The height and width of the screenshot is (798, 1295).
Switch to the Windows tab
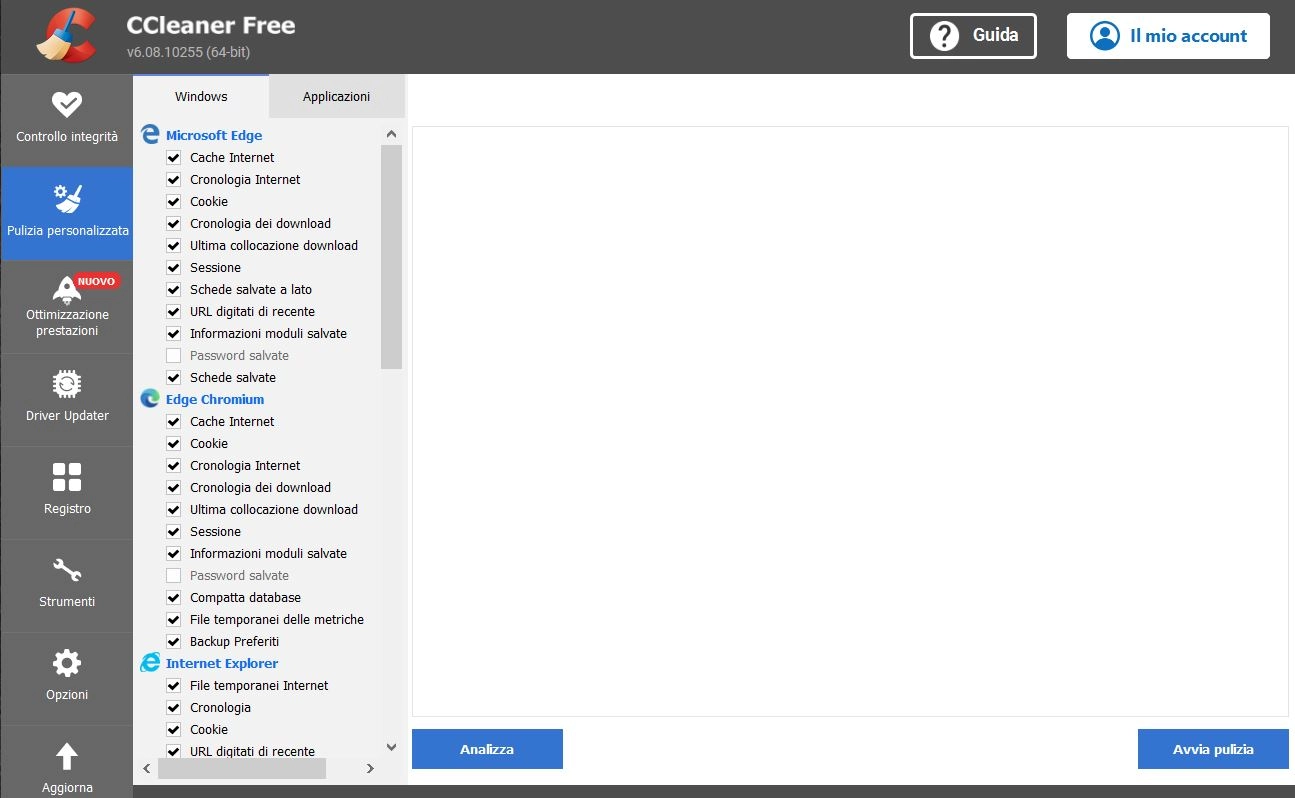pyautogui.click(x=201, y=97)
